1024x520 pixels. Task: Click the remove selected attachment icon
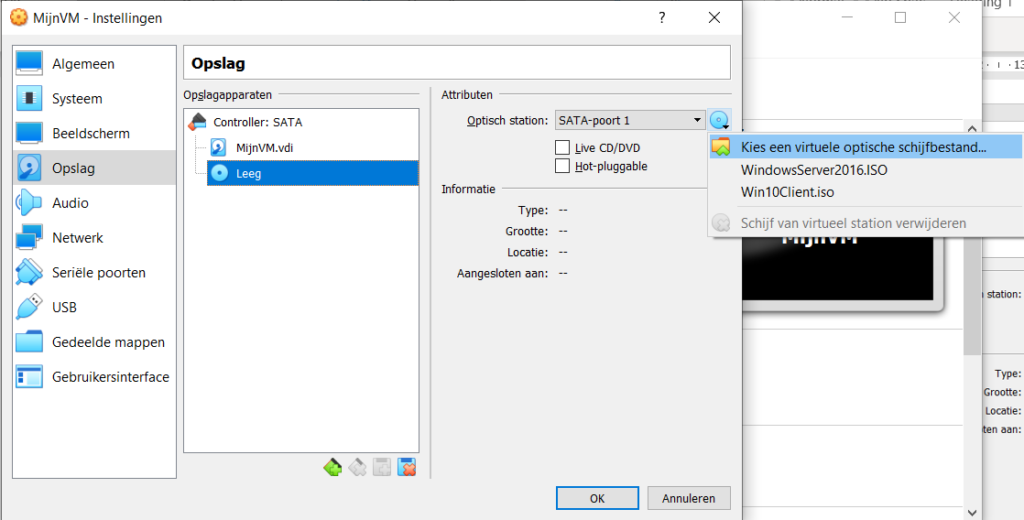pyautogui.click(x=407, y=467)
